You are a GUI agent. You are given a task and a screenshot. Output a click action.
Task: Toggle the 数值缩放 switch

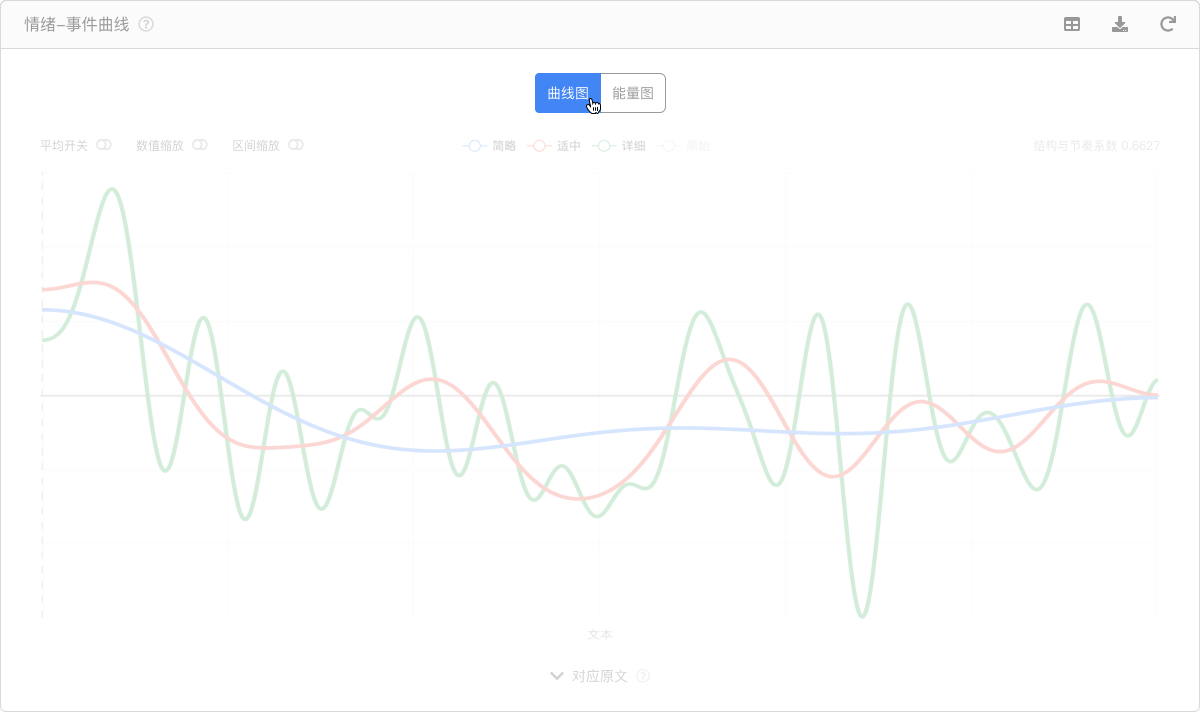(x=200, y=145)
